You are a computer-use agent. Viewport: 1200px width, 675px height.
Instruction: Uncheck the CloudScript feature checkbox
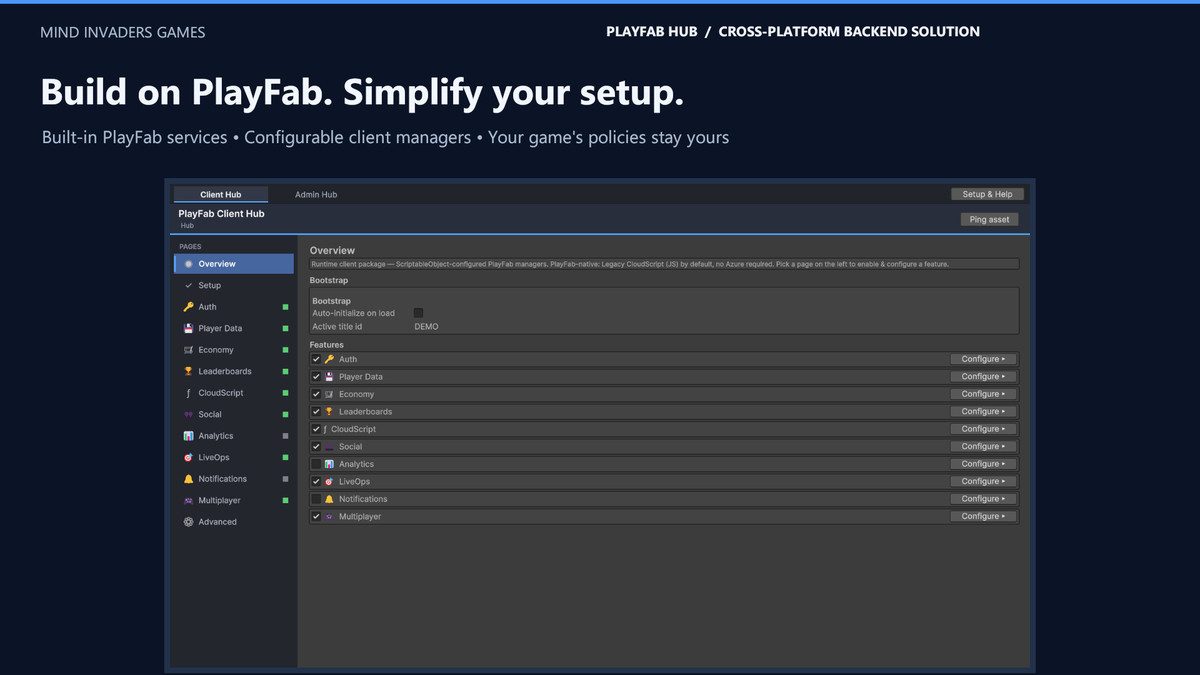(316, 429)
